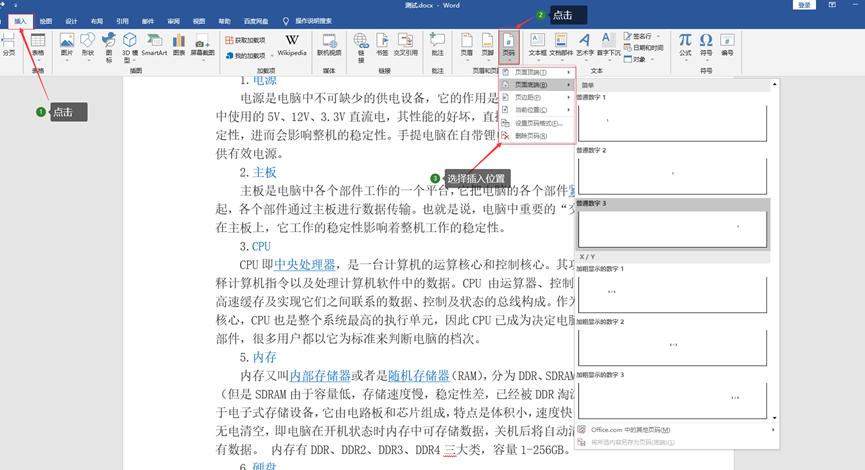Image resolution: width=865 pixels, height=470 pixels.
Task: Open 文档部件 quick parts
Action: click(561, 46)
